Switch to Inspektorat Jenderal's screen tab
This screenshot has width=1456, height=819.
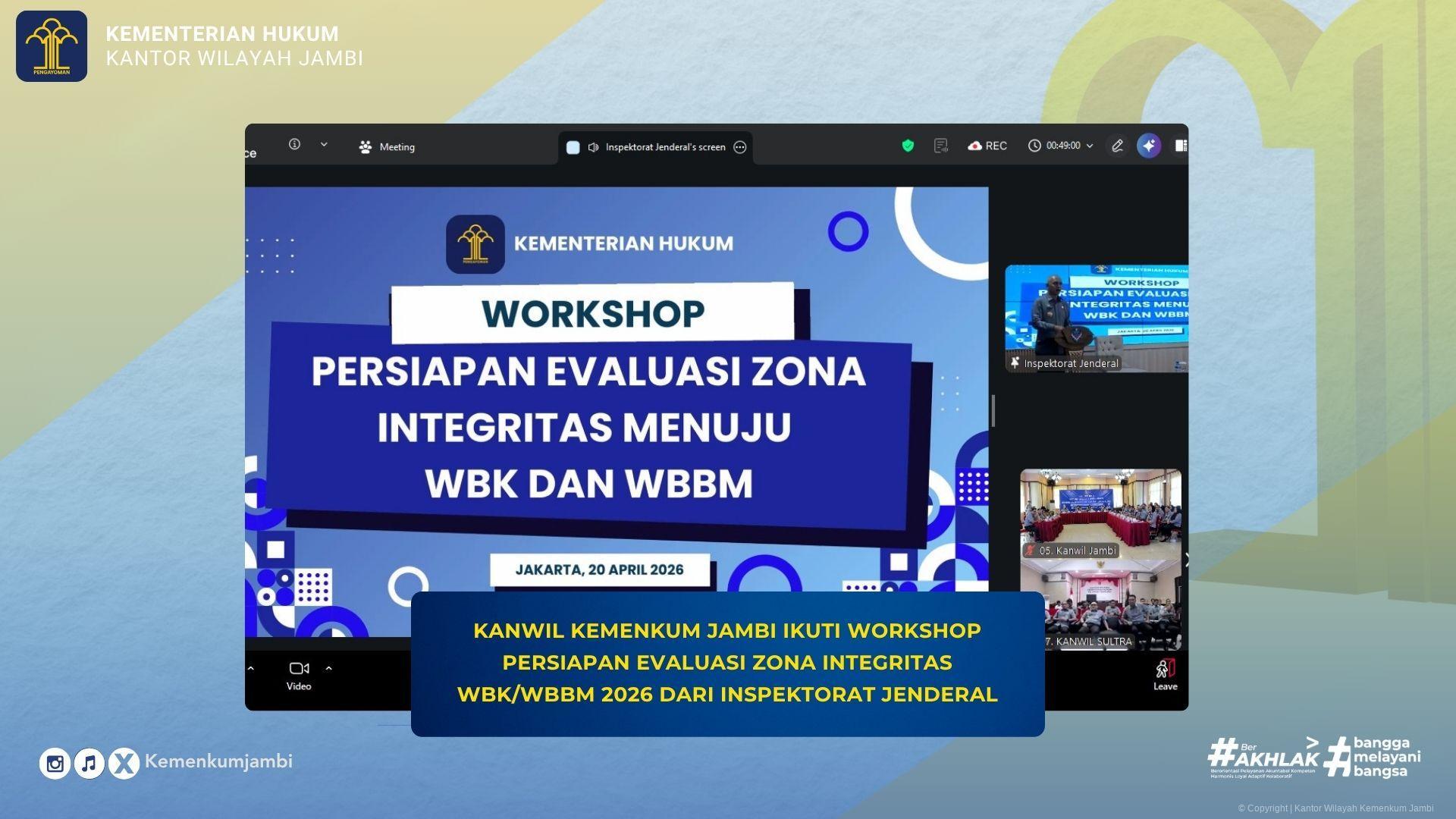[664, 147]
